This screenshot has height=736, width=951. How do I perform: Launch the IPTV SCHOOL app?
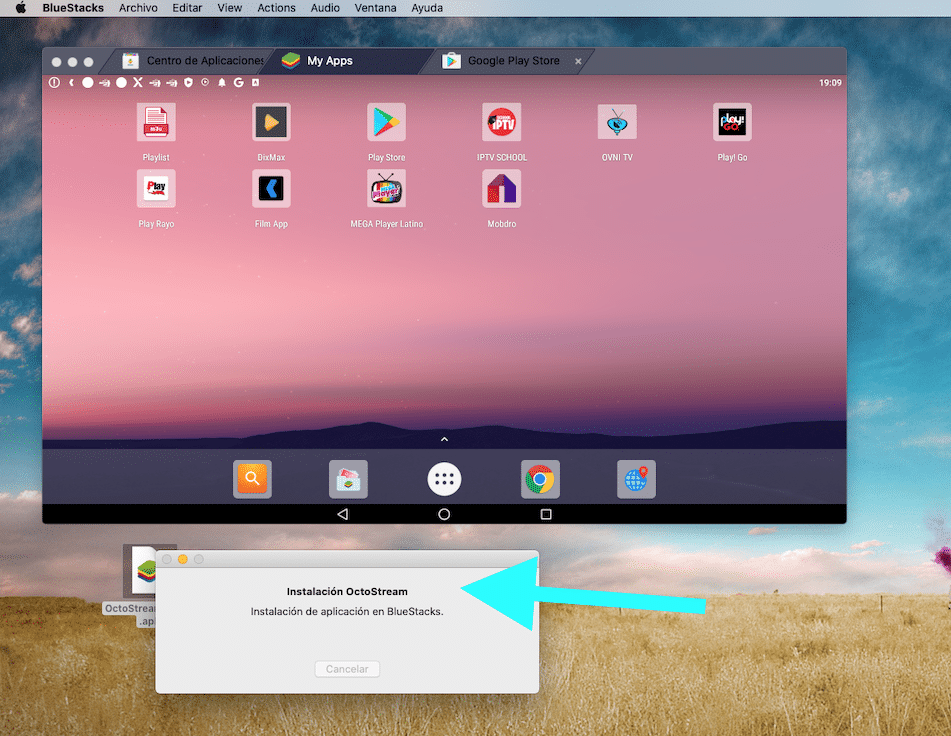(501, 121)
